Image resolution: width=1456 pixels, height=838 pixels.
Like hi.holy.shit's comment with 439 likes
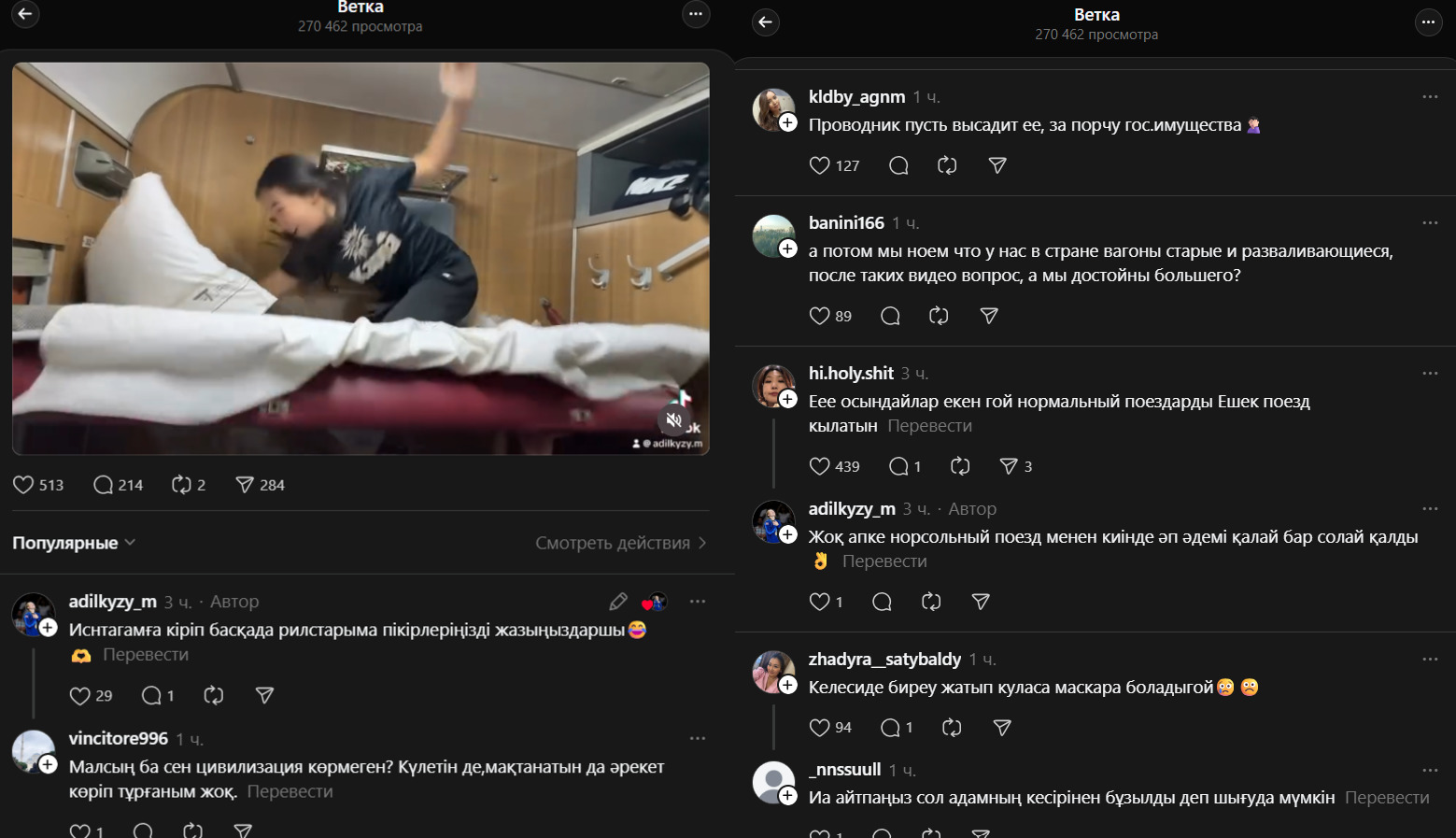[820, 466]
